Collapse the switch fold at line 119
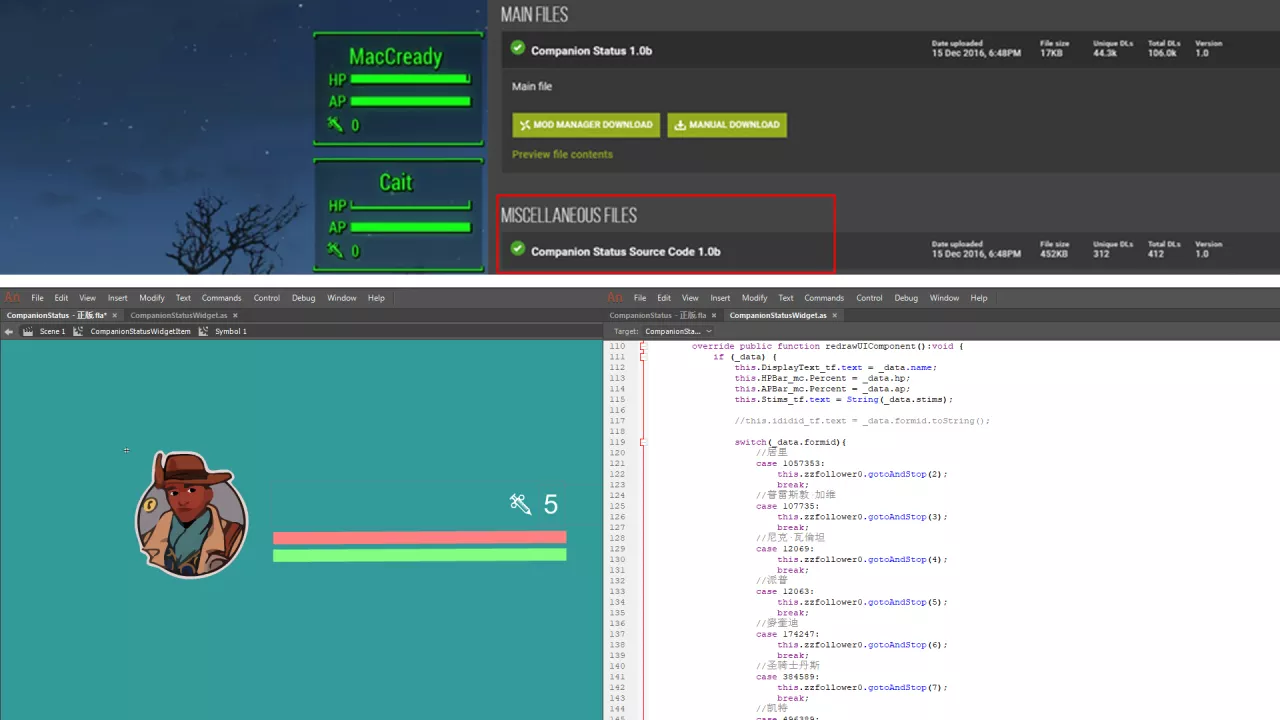This screenshot has width=1280, height=720. click(643, 442)
